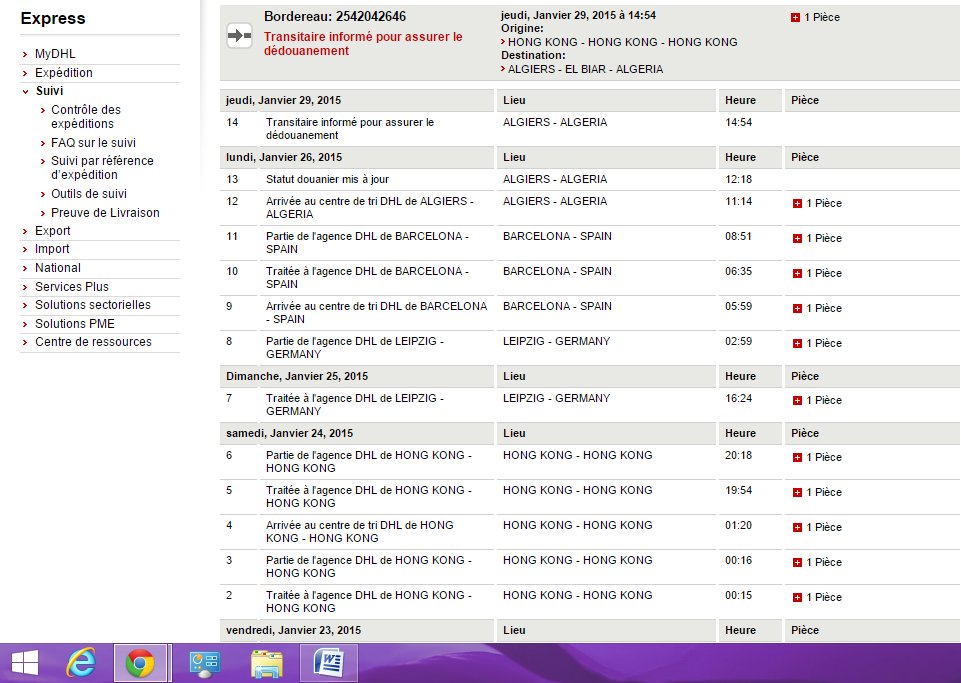The width and height of the screenshot is (961, 683).
Task: Open Suivi par référence d'expédition
Action: pyautogui.click(x=102, y=167)
